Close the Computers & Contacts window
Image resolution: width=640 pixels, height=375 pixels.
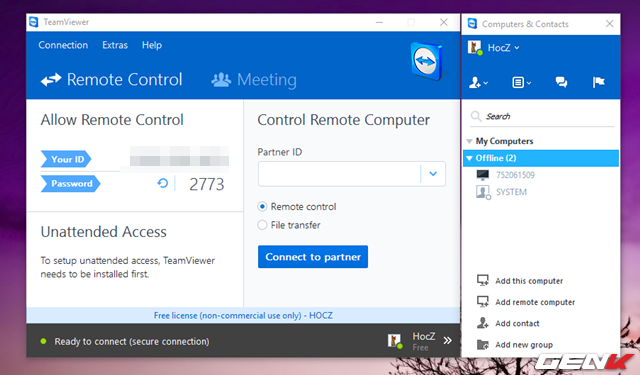coord(609,24)
